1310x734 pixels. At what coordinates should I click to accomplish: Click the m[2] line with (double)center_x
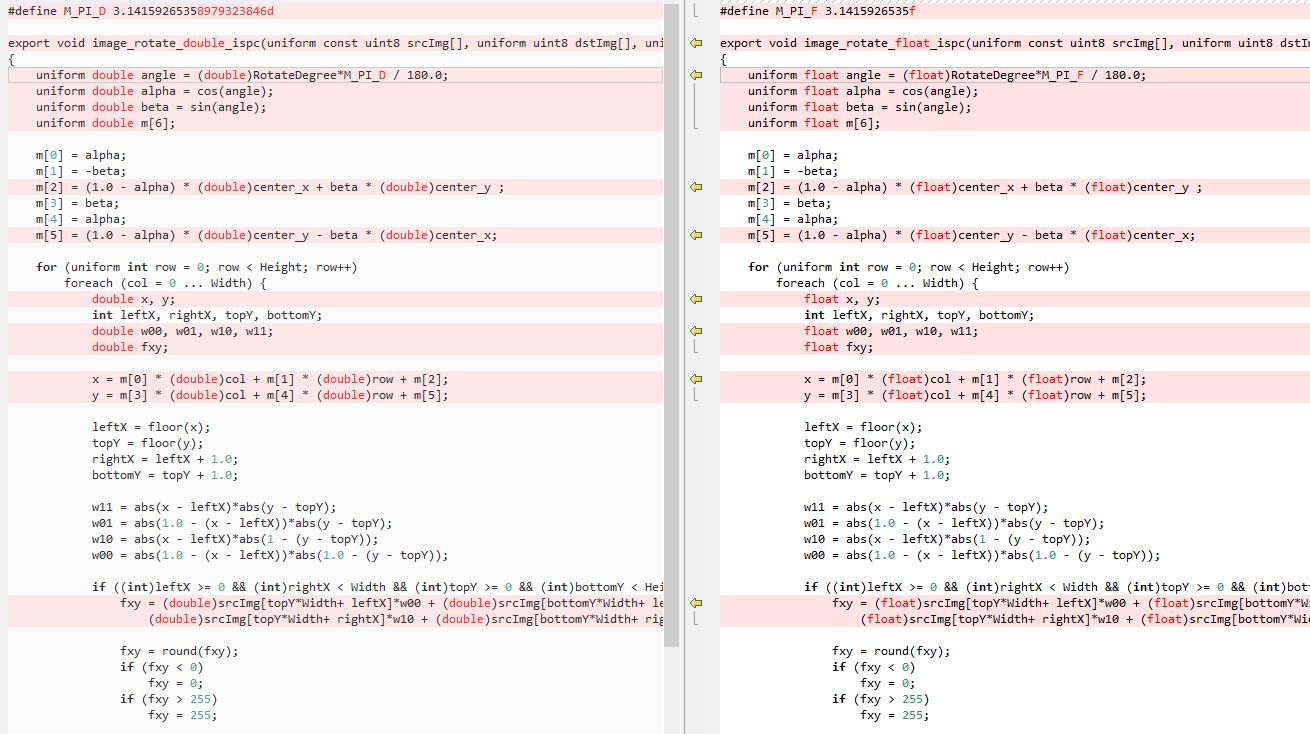click(270, 187)
